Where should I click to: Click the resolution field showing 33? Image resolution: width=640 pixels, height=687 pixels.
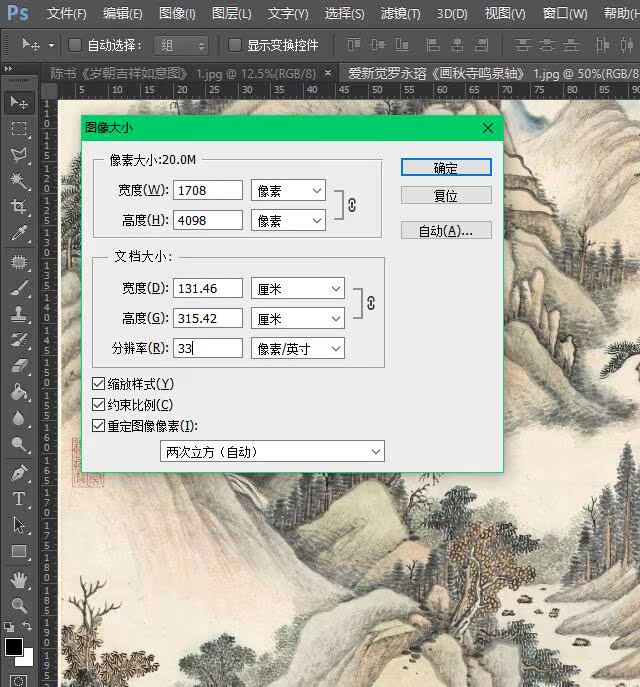pyautogui.click(x=208, y=348)
